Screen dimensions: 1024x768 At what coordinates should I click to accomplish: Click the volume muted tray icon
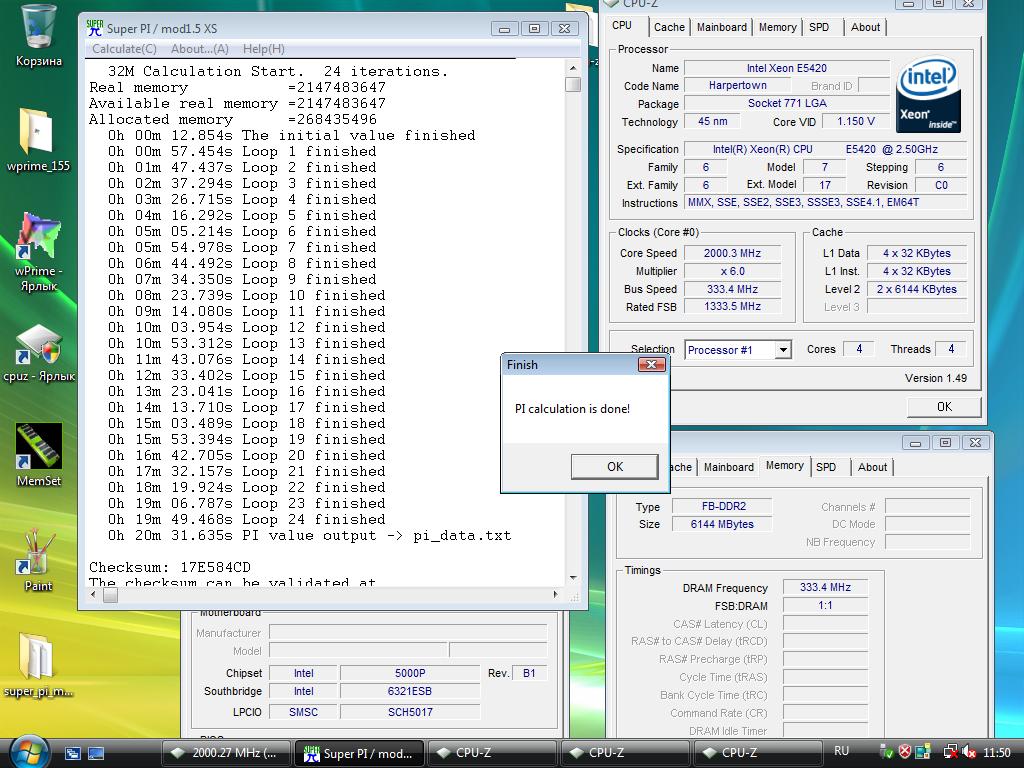(x=970, y=752)
